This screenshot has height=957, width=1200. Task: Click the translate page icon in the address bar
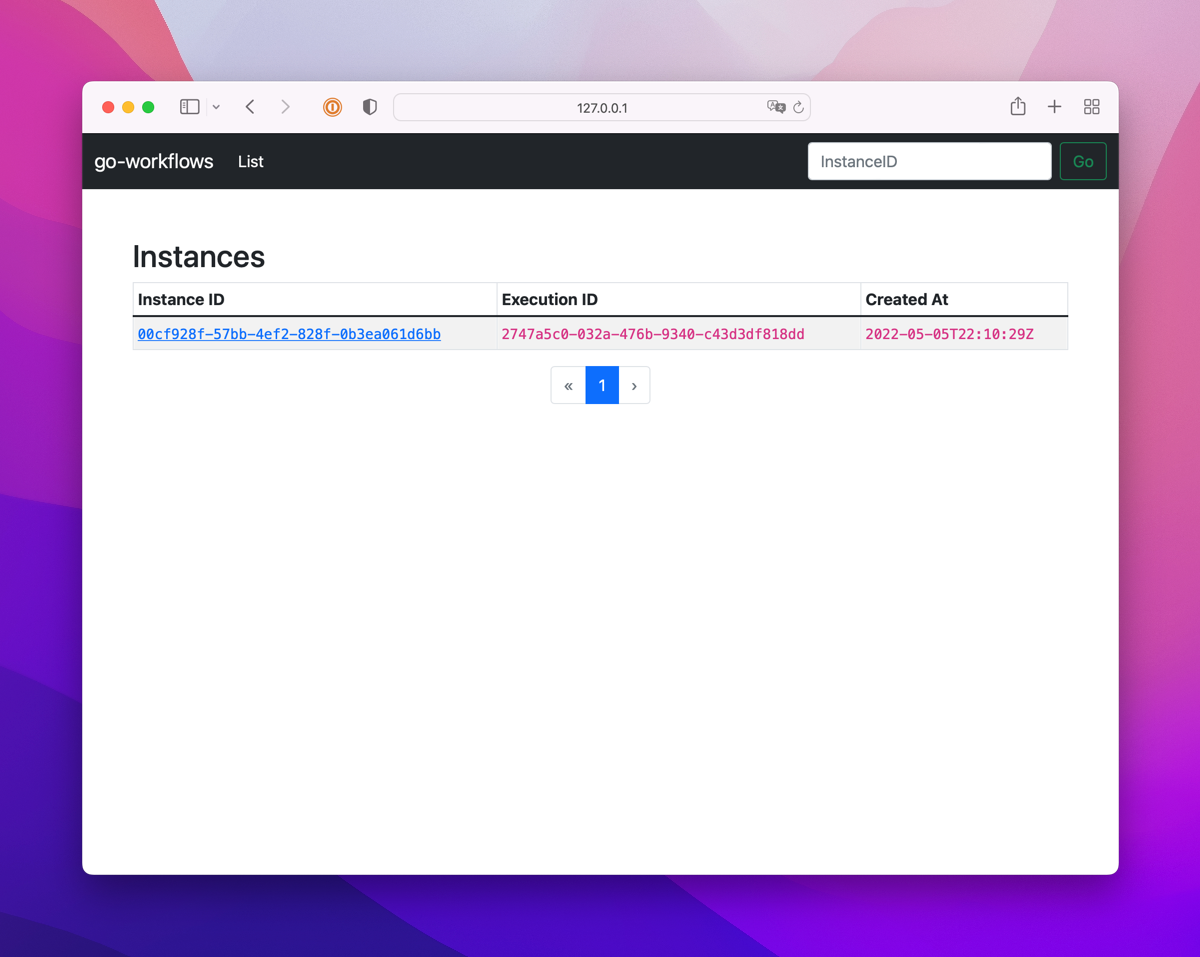coord(775,107)
